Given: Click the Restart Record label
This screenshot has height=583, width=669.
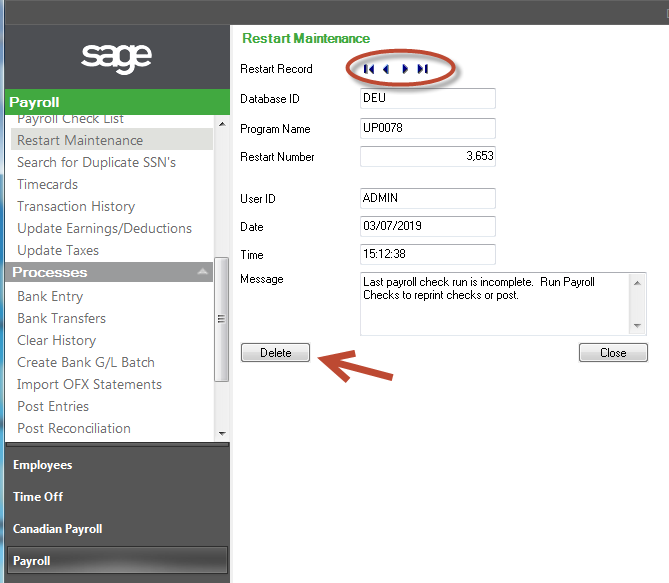Looking at the screenshot, I should click(x=276, y=69).
